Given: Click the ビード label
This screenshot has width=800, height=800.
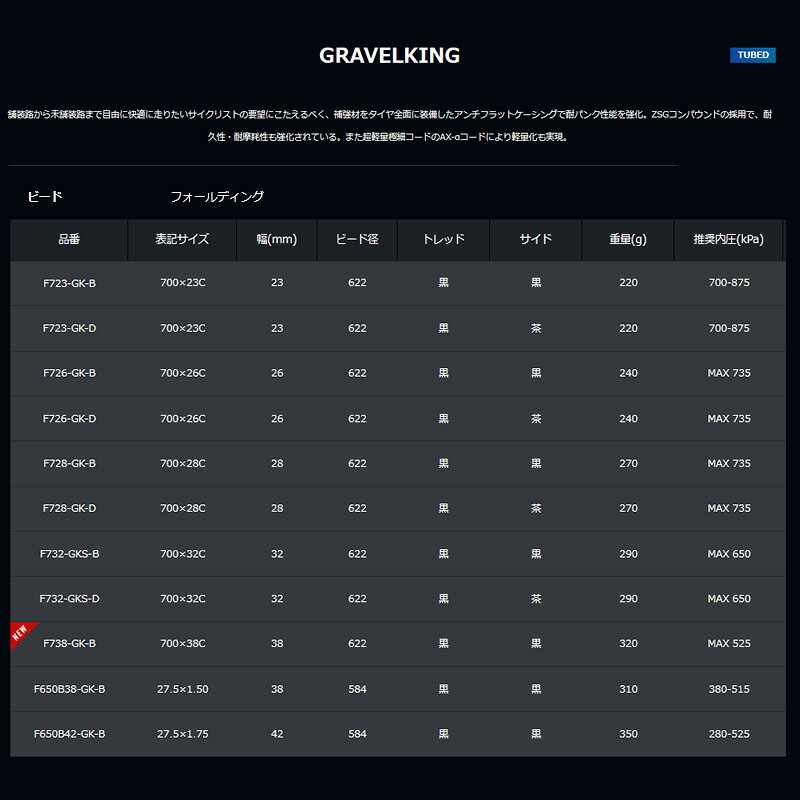Looking at the screenshot, I should (x=44, y=197).
